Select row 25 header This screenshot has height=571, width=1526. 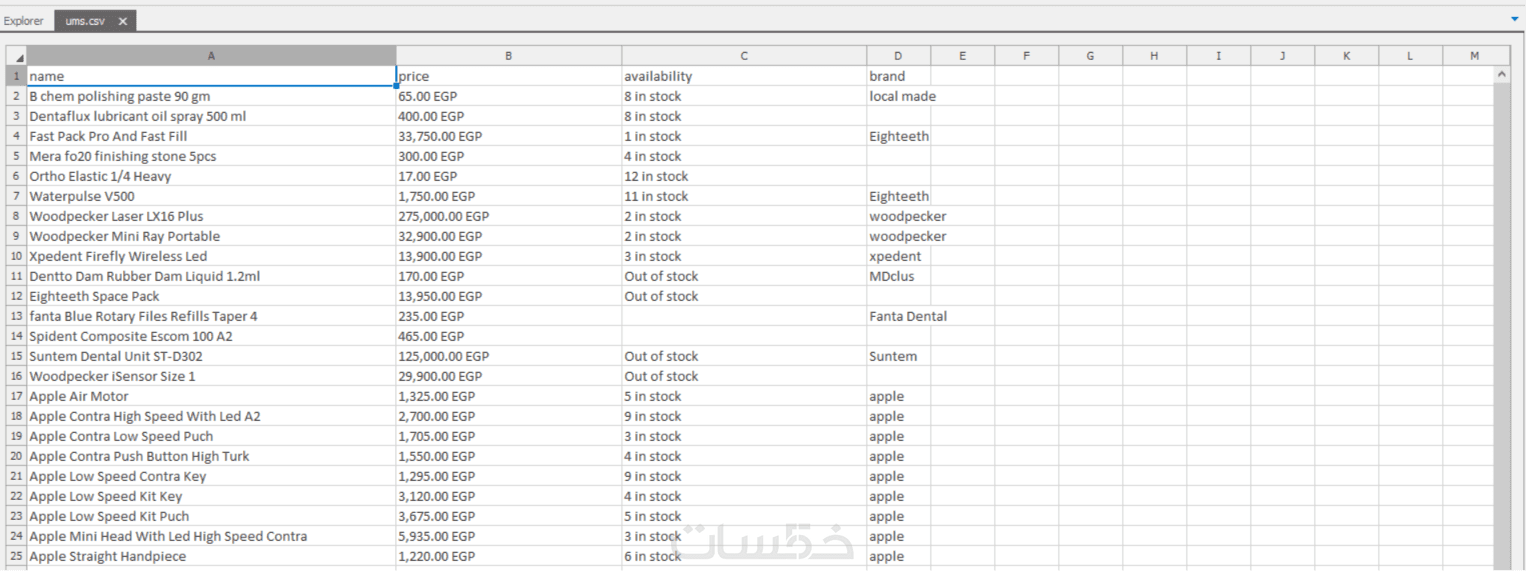tap(16, 556)
